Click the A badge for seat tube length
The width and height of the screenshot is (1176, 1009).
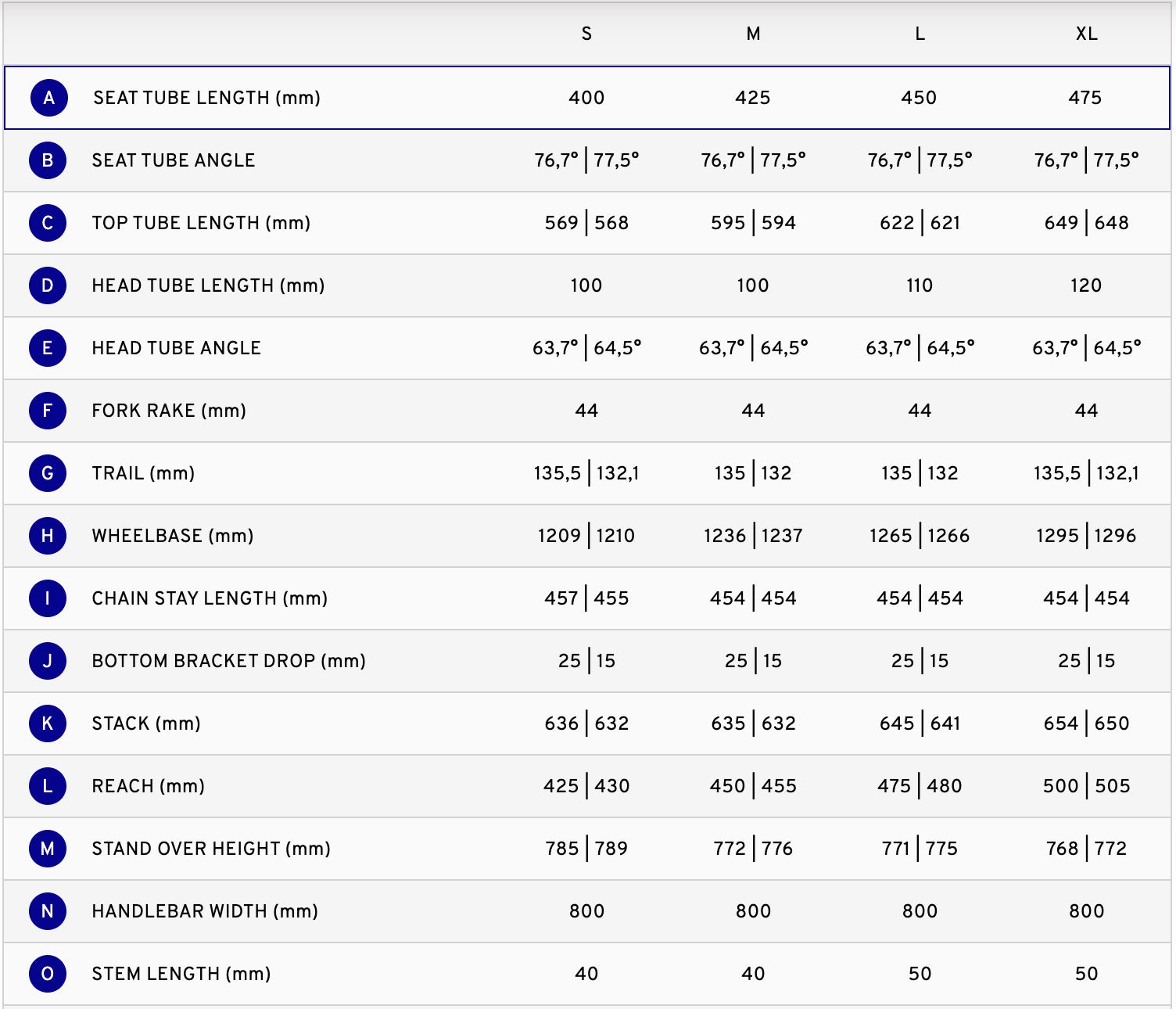pos(49,98)
